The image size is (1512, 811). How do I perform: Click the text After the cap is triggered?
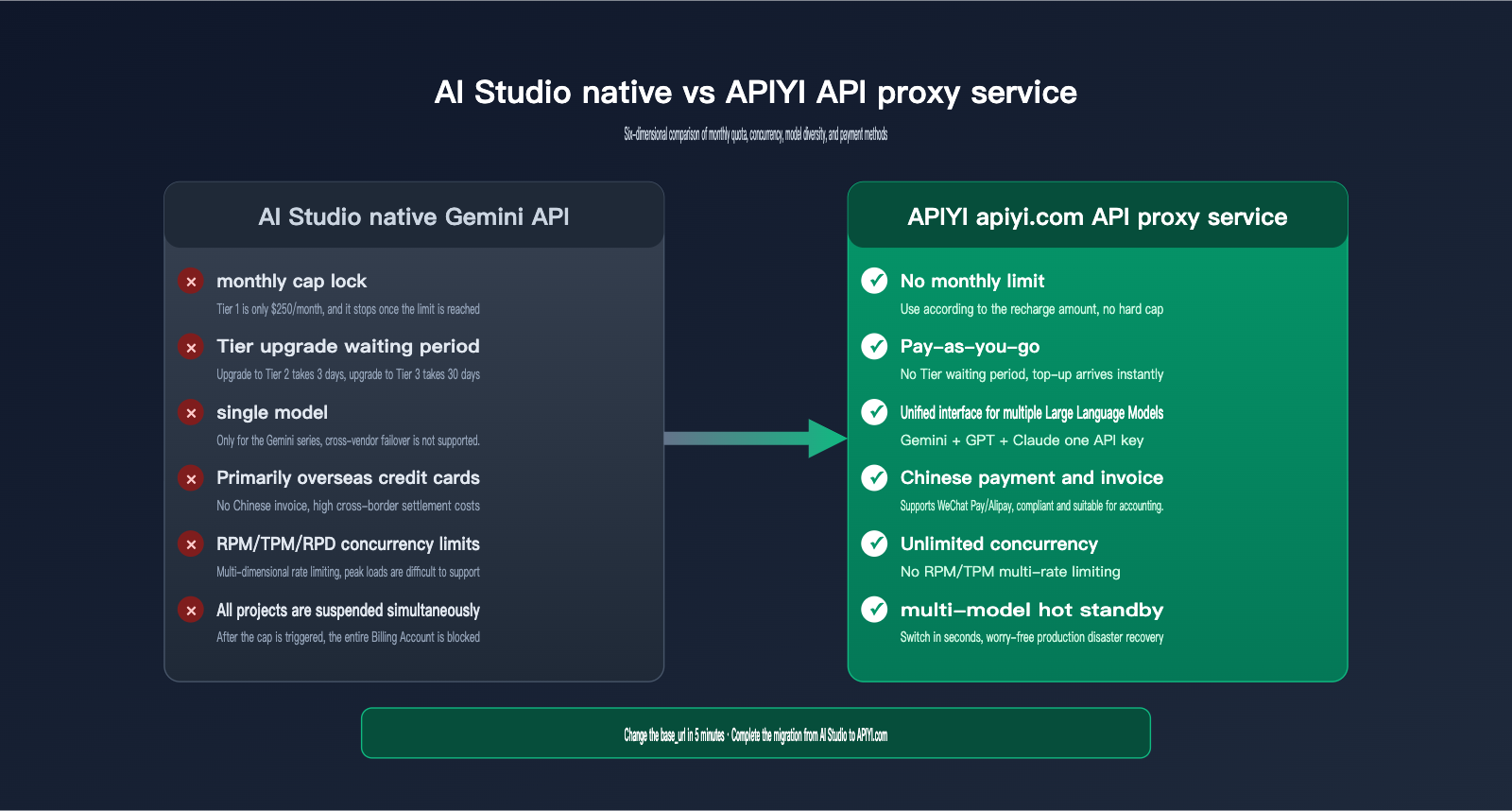tap(348, 637)
